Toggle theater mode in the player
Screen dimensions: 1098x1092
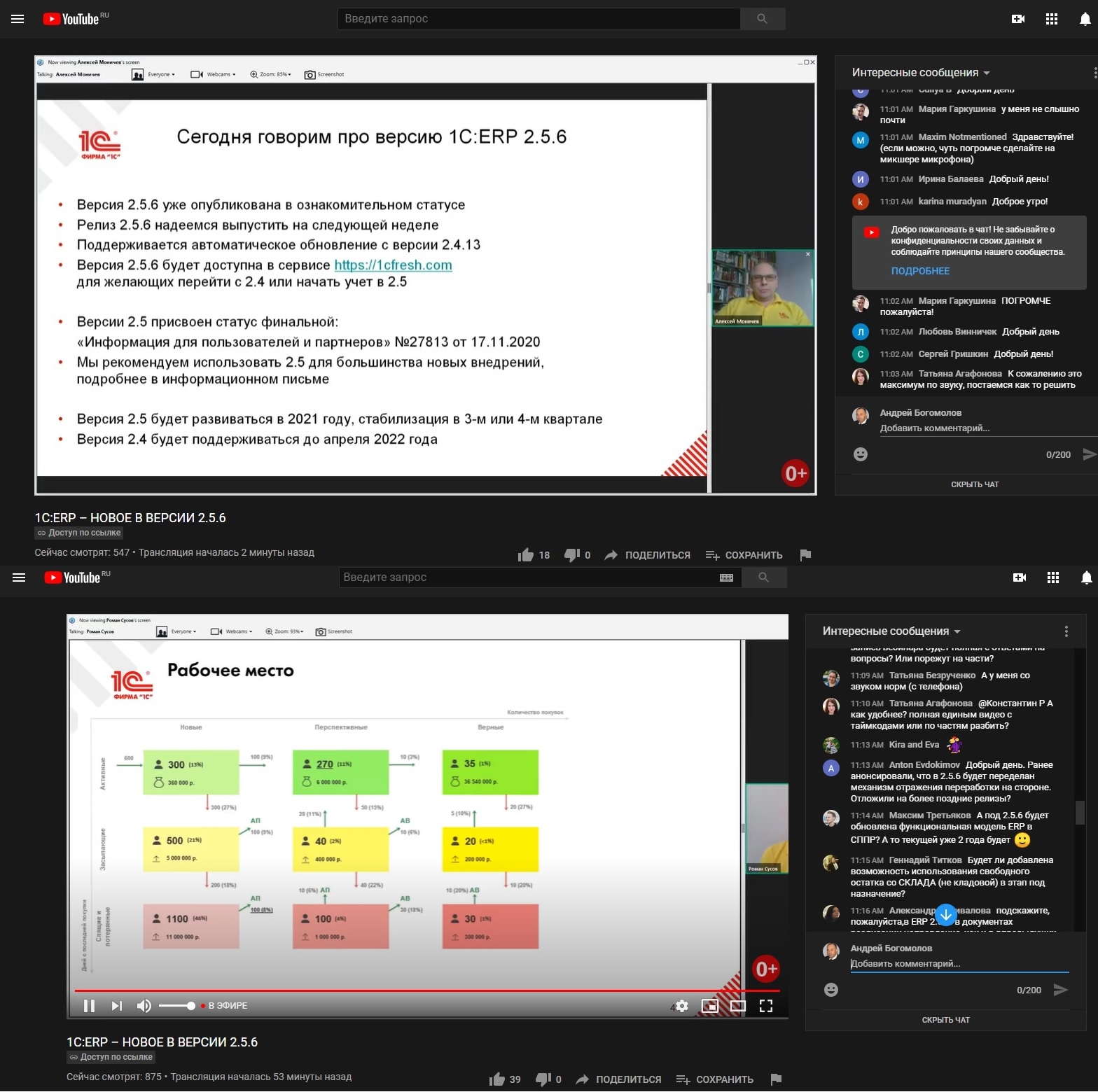(x=738, y=1006)
